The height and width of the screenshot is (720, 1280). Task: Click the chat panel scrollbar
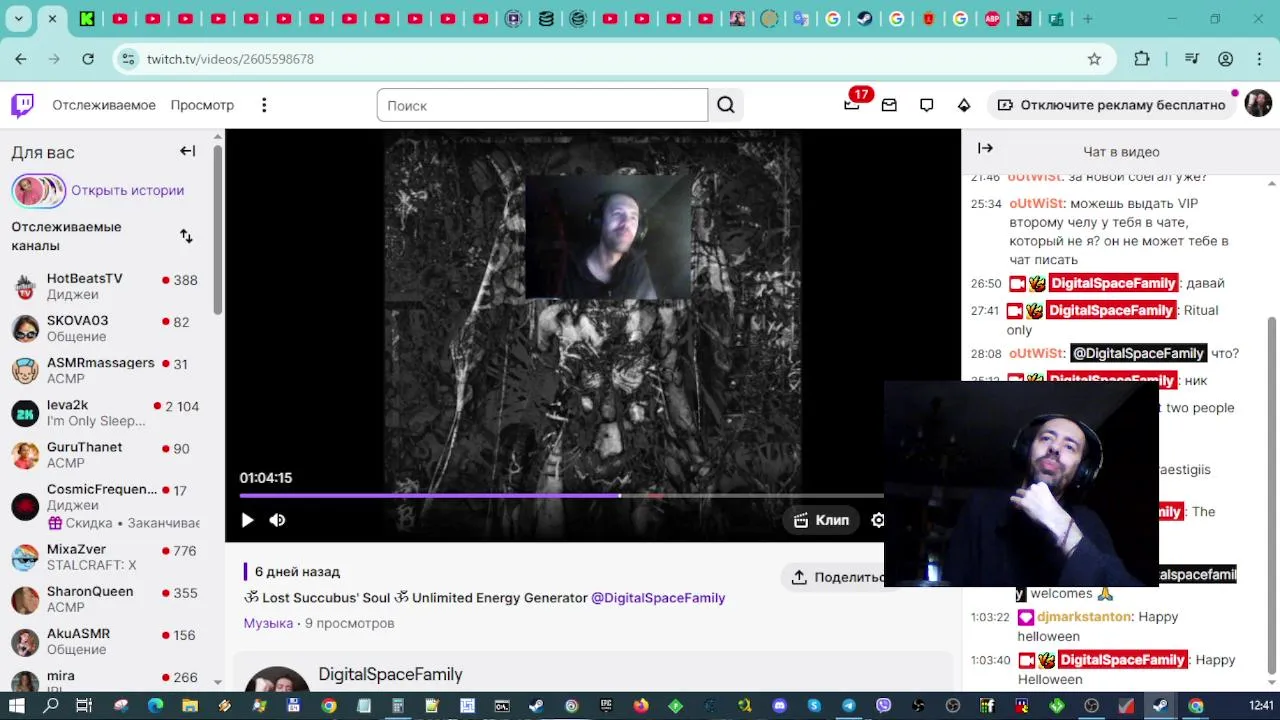click(x=1272, y=495)
